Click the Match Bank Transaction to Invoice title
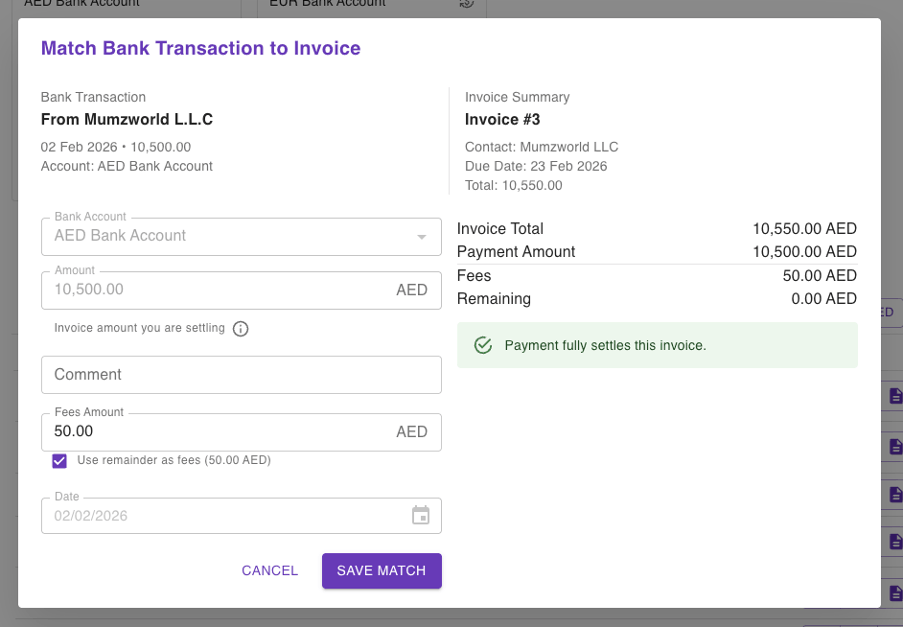 point(201,48)
